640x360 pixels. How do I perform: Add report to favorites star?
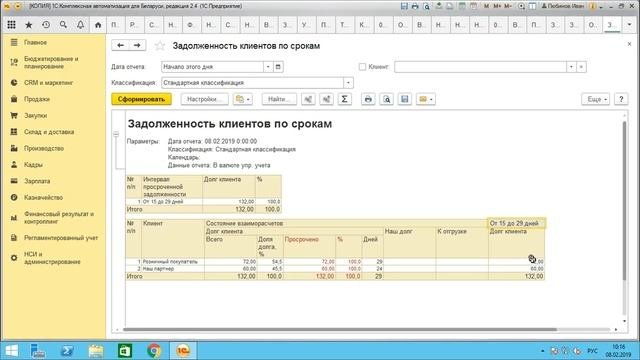coord(160,46)
